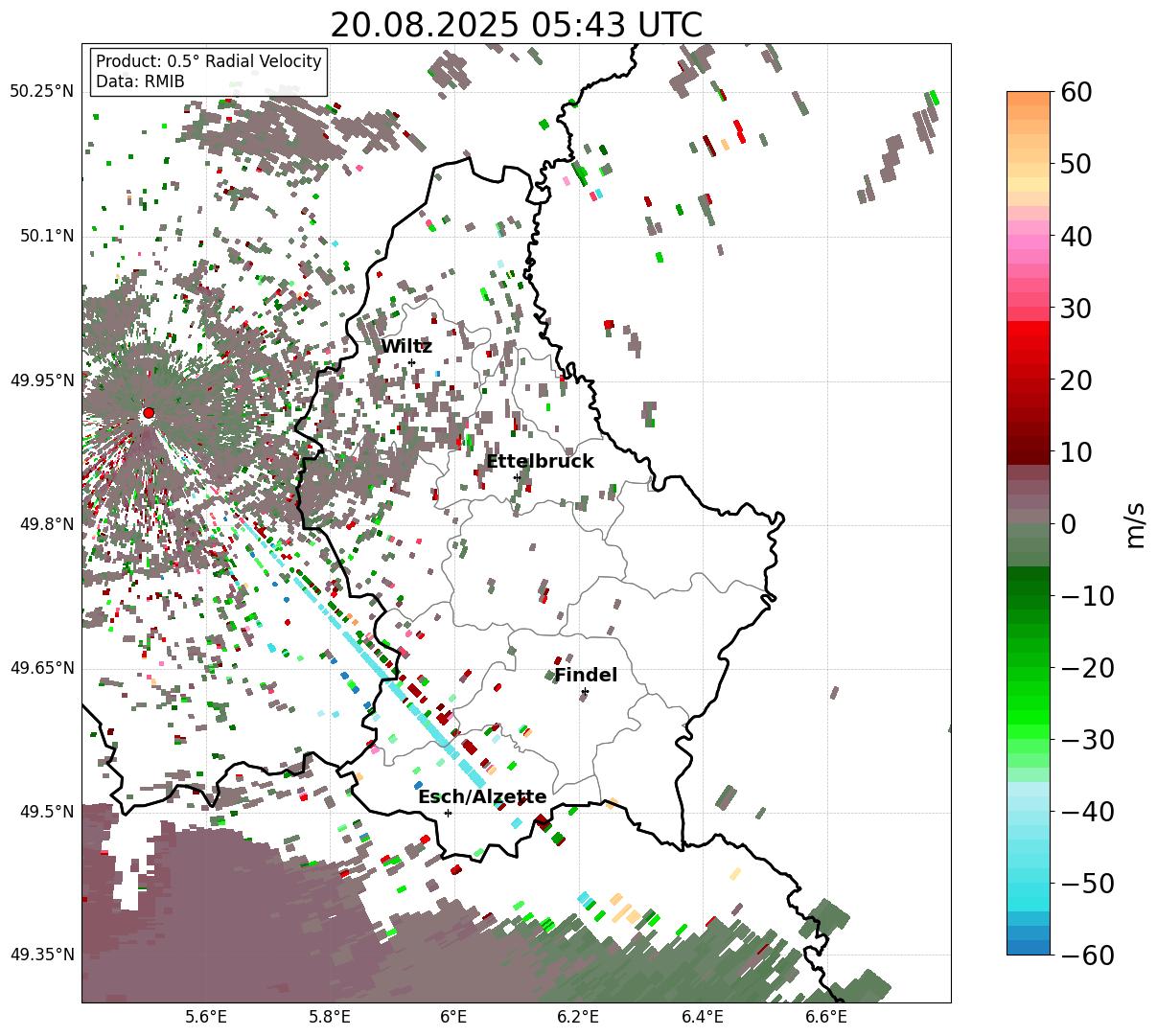The height and width of the screenshot is (1036, 1157).
Task: Click the 50.25°N latitude label
Action: pyautogui.click(x=41, y=92)
